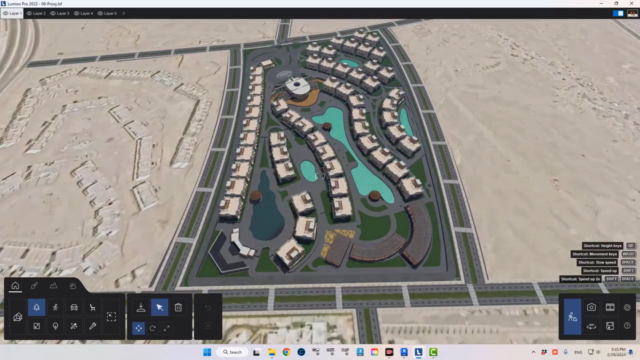Toggle Layer 1 visibility eye
The height and width of the screenshot is (360, 640).
coord(5,13)
